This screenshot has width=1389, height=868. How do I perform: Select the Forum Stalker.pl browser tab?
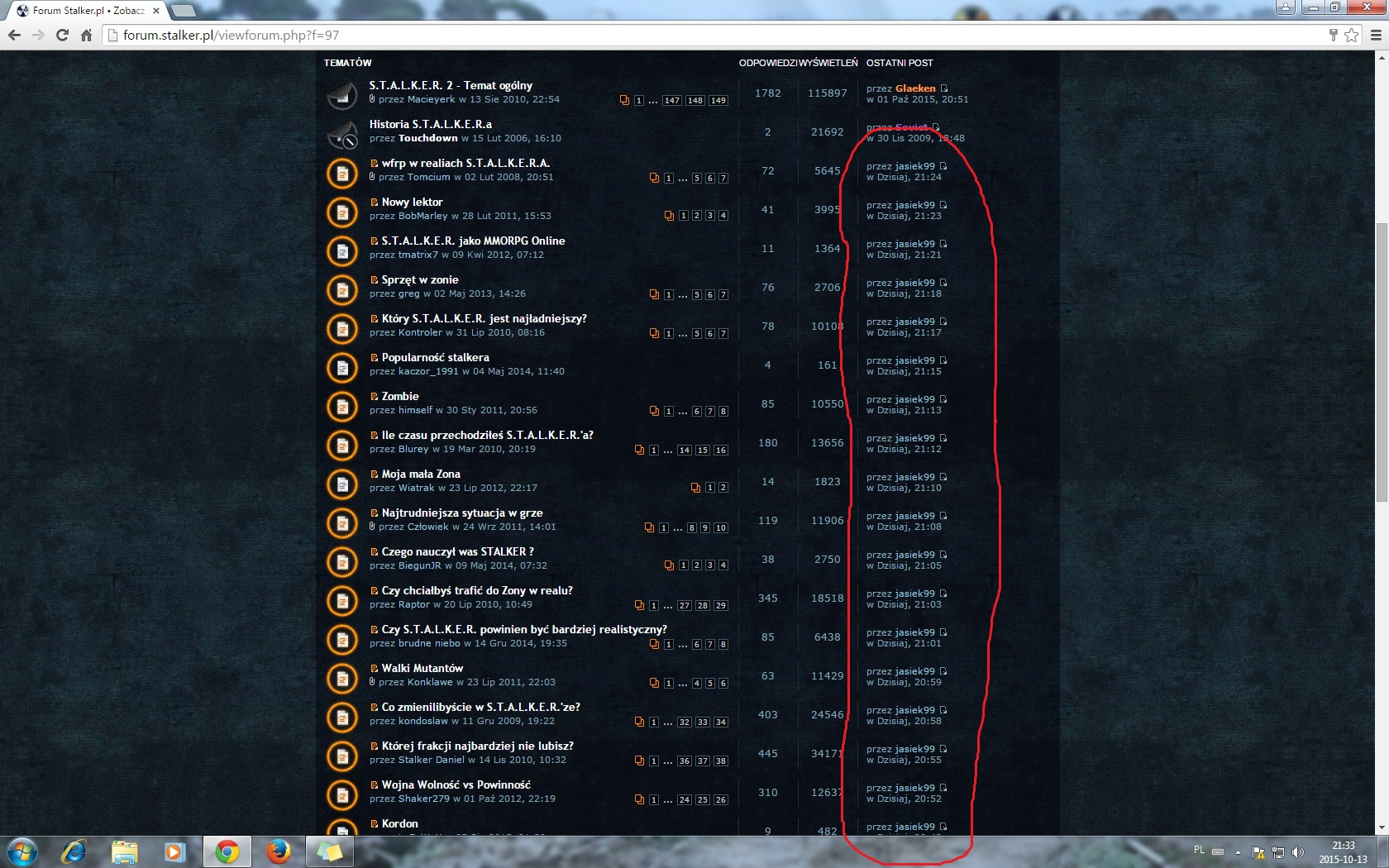coord(87,11)
